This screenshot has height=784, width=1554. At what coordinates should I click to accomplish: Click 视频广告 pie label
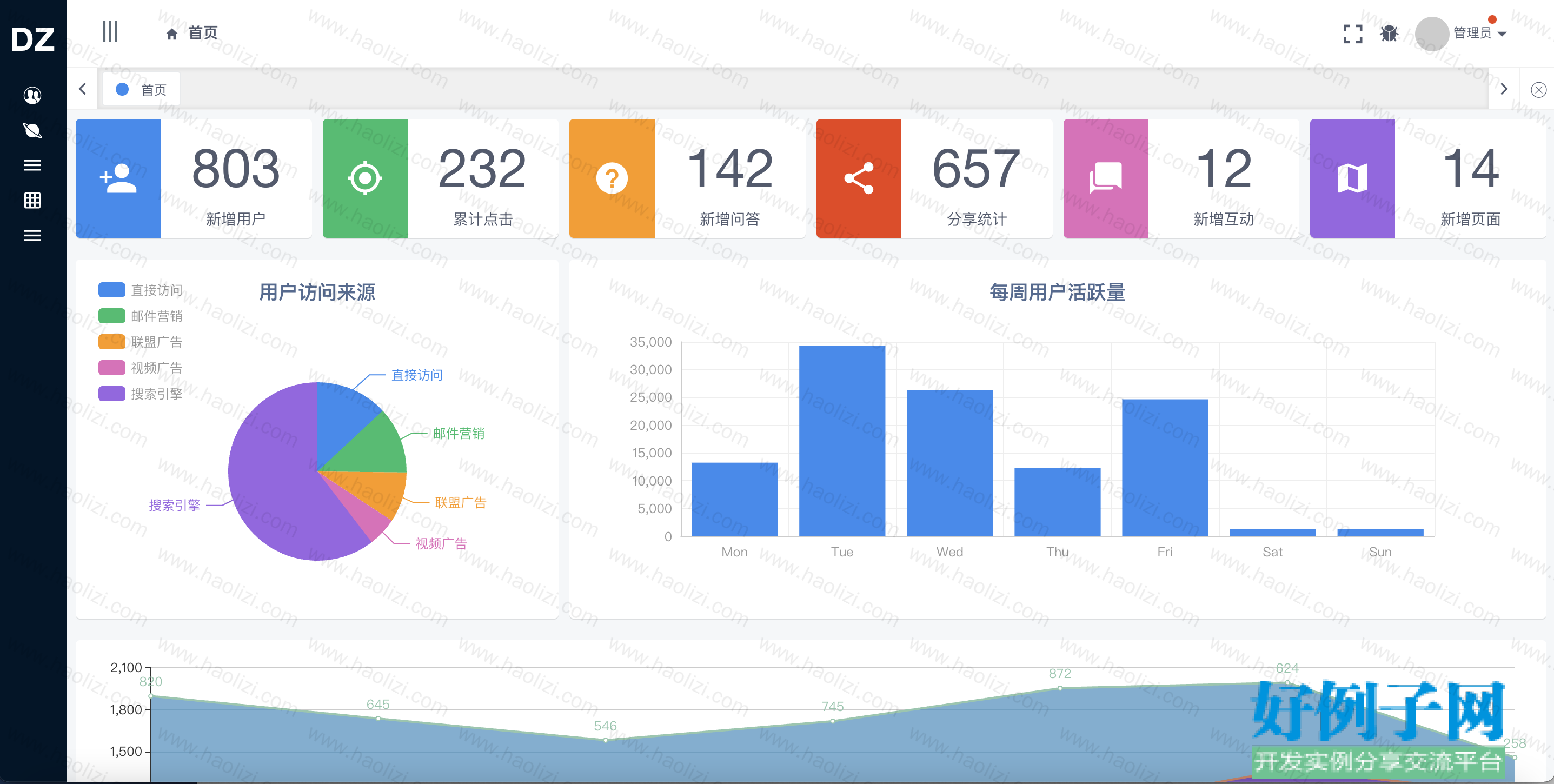[x=441, y=543]
